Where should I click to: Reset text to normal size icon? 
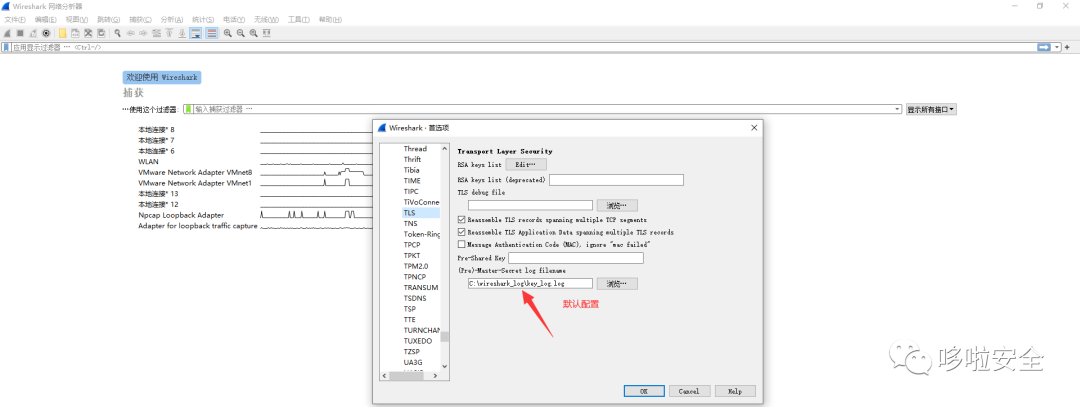[x=253, y=33]
